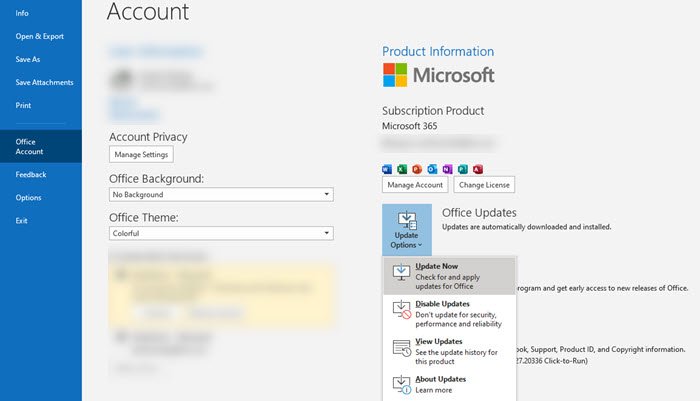The width and height of the screenshot is (700, 401).
Task: Click the Manage Settings button
Action: click(141, 154)
